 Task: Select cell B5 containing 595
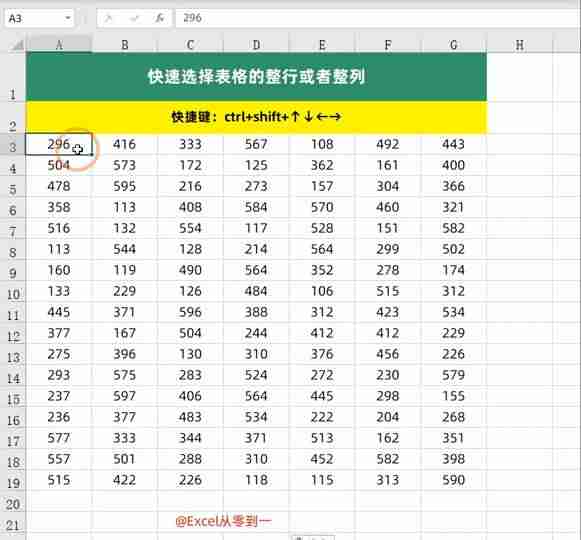coord(125,186)
